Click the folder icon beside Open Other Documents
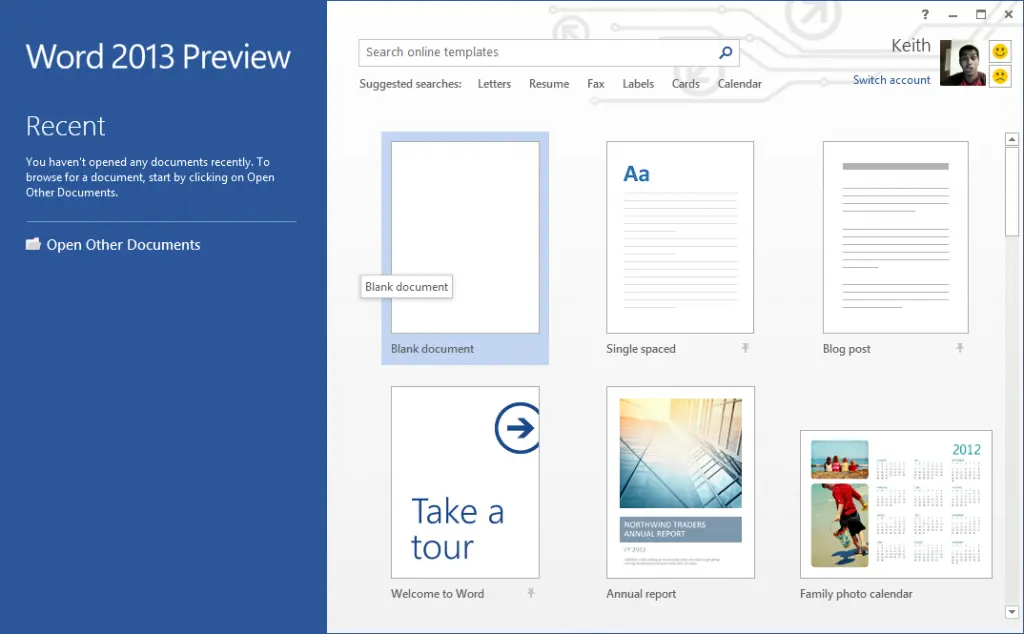The width and height of the screenshot is (1024, 634). pyautogui.click(x=33, y=244)
